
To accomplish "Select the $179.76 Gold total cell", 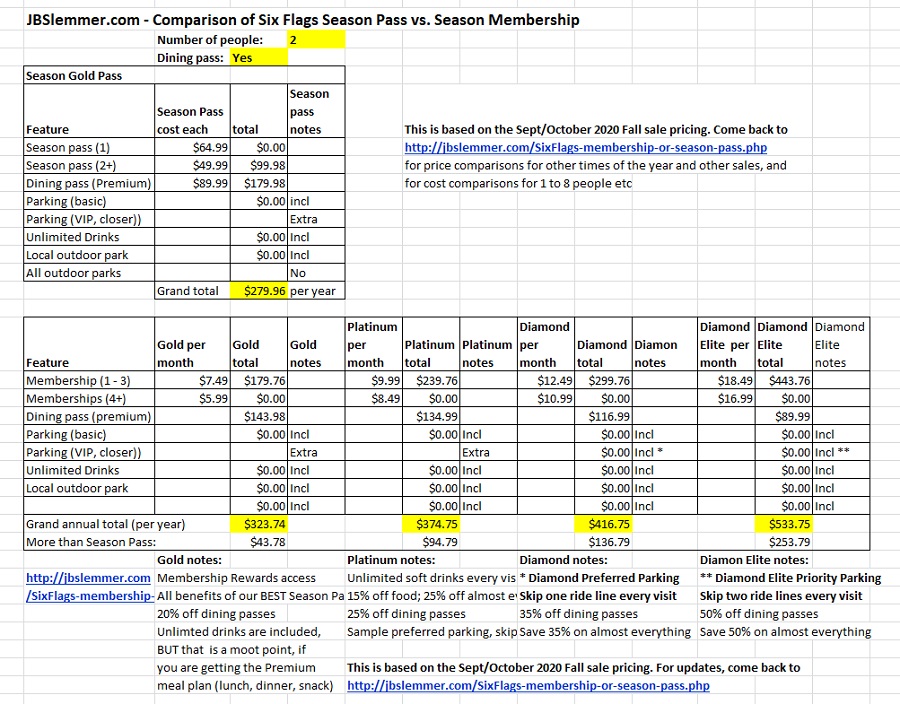I will point(259,380).
